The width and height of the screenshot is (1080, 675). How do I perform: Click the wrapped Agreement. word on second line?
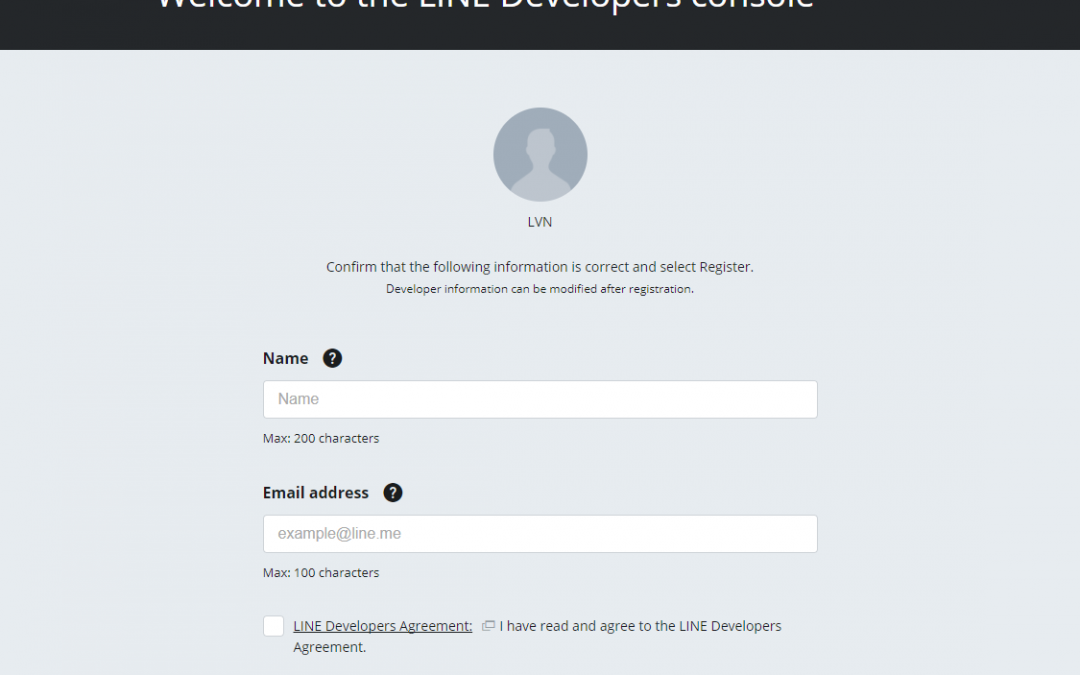pos(329,647)
